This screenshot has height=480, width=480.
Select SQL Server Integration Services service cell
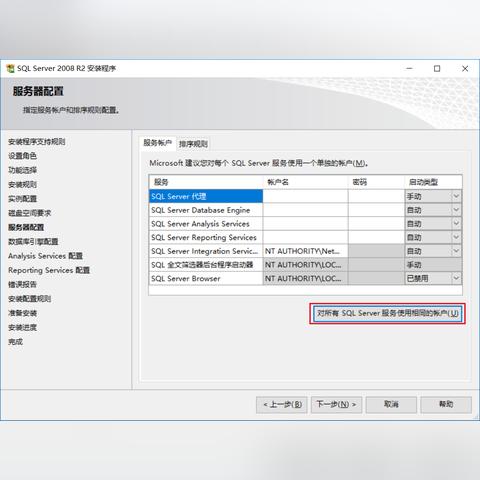pyautogui.click(x=206, y=251)
